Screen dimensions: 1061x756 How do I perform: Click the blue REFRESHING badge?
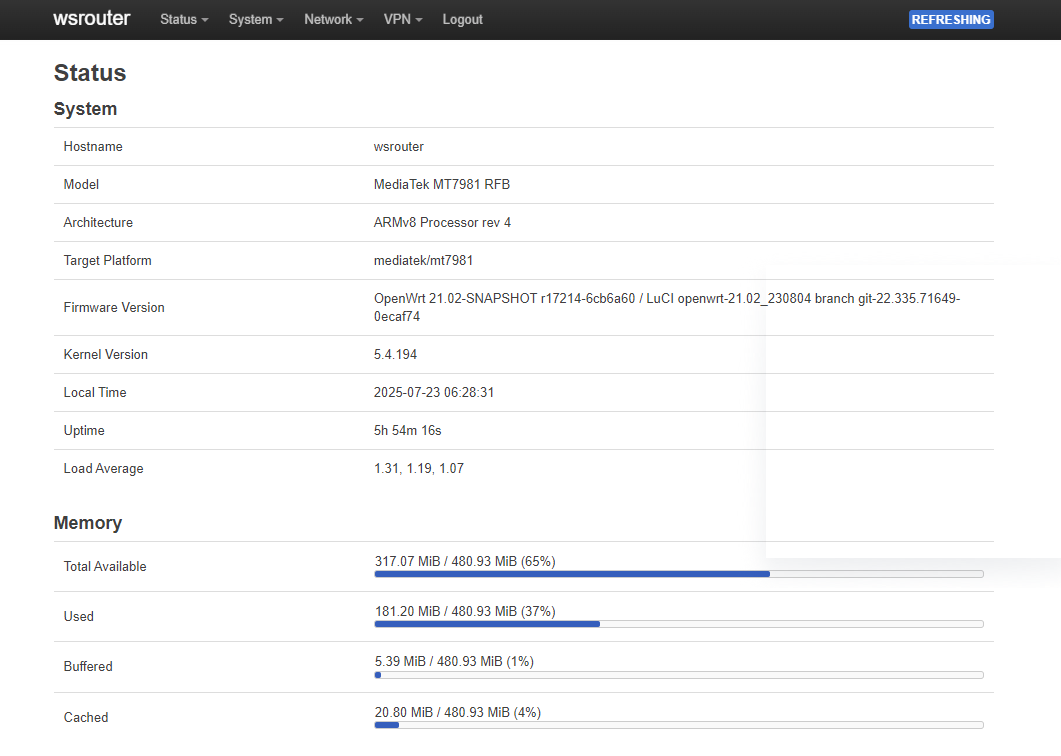click(950, 19)
